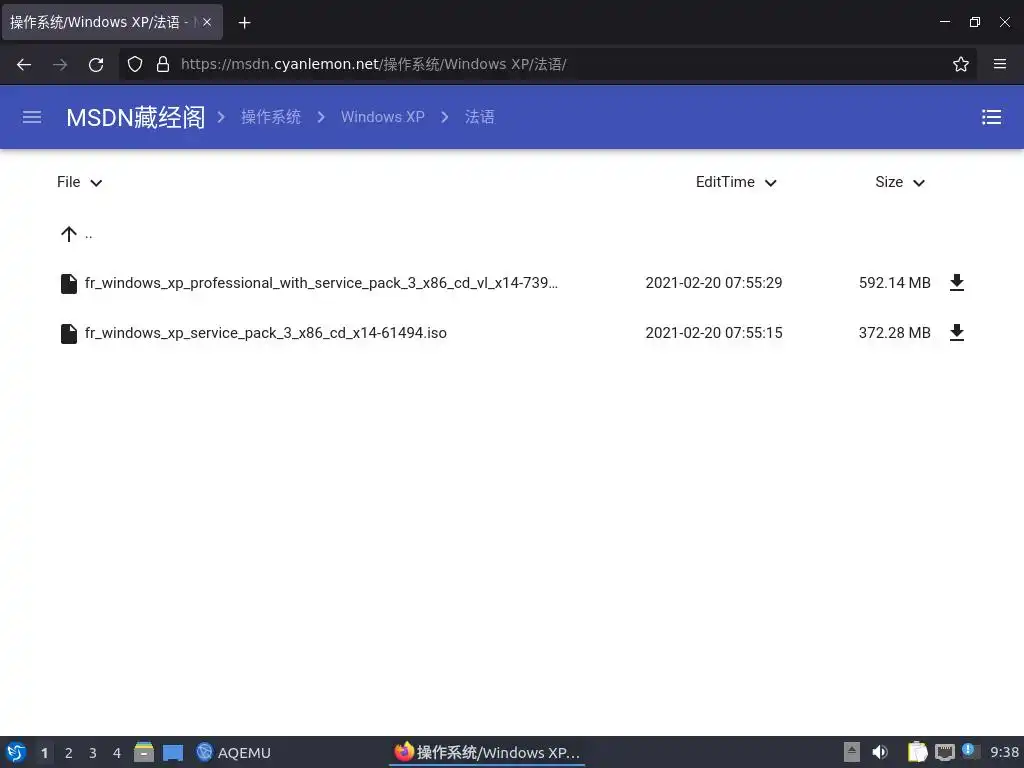
Task: Open the shield tracking protection icon
Action: pos(135,64)
